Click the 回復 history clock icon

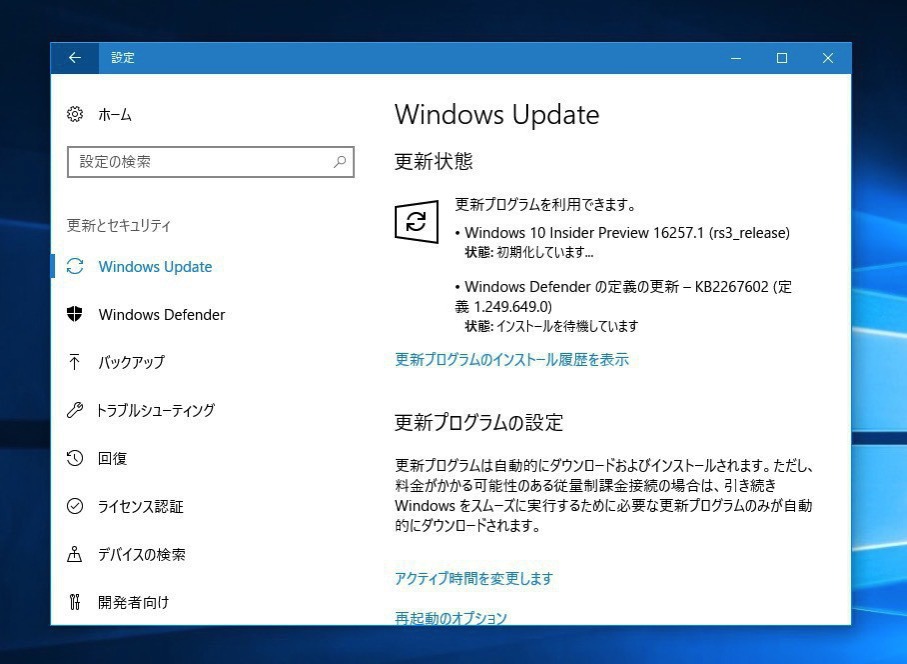click(75, 458)
